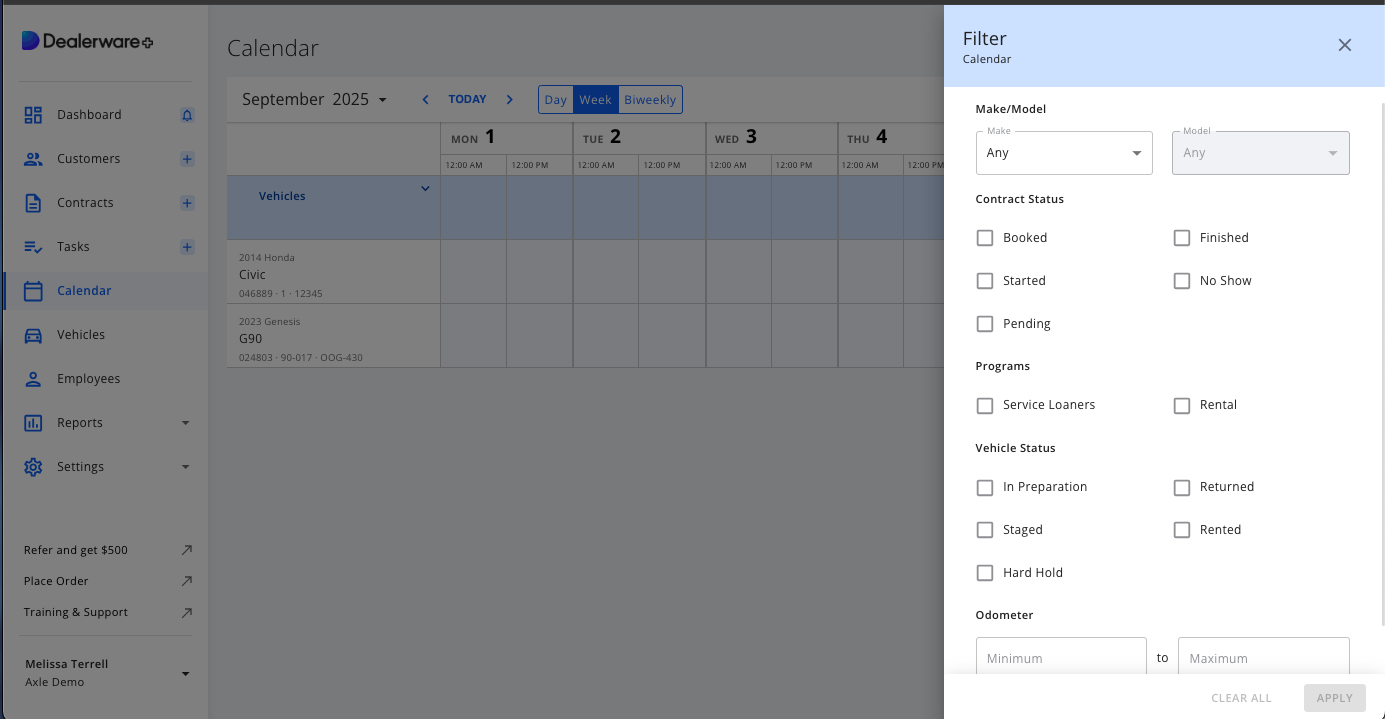Check Hard Hold vehicle status
Screen dimensions: 1385x719
click(985, 573)
